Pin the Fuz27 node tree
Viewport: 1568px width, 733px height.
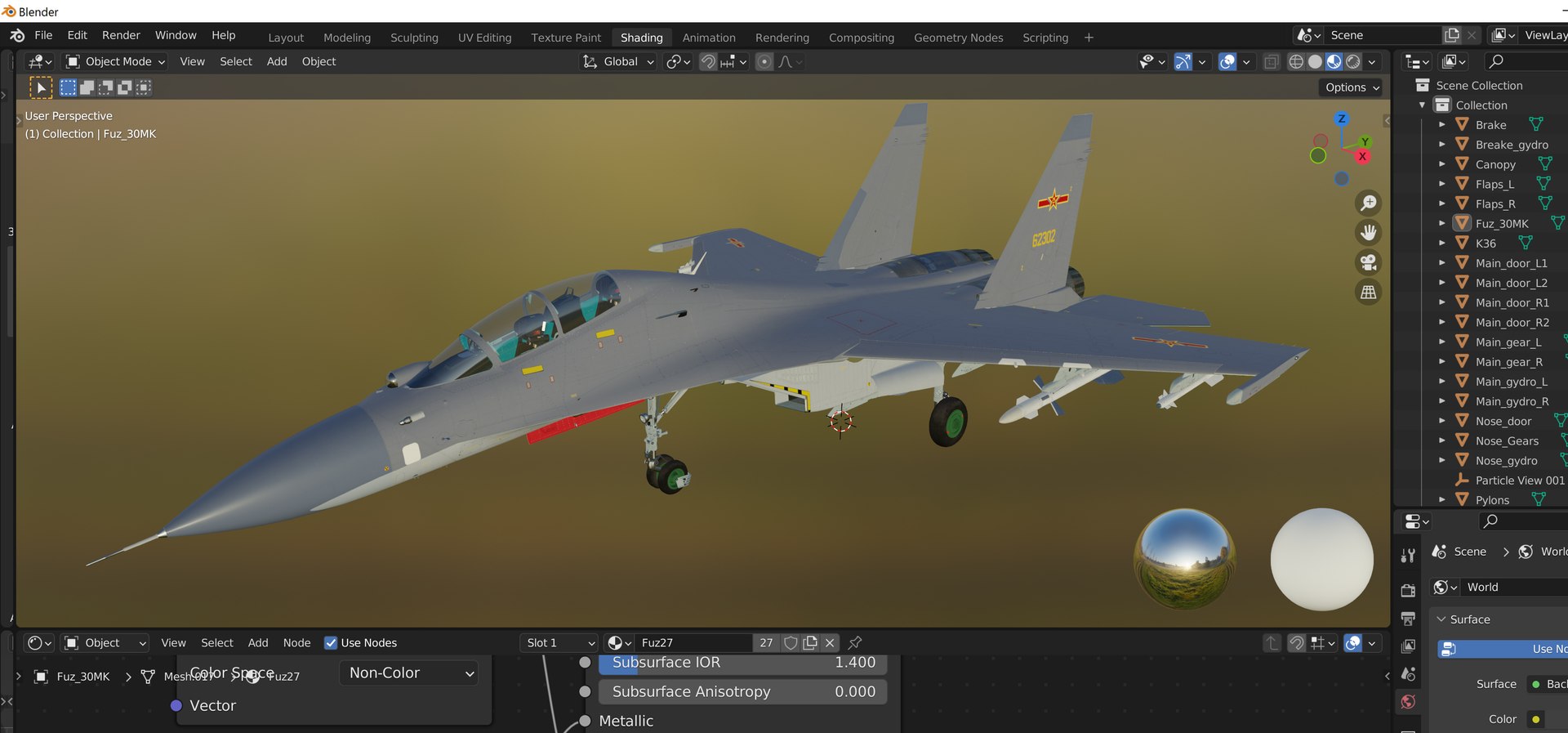(855, 643)
